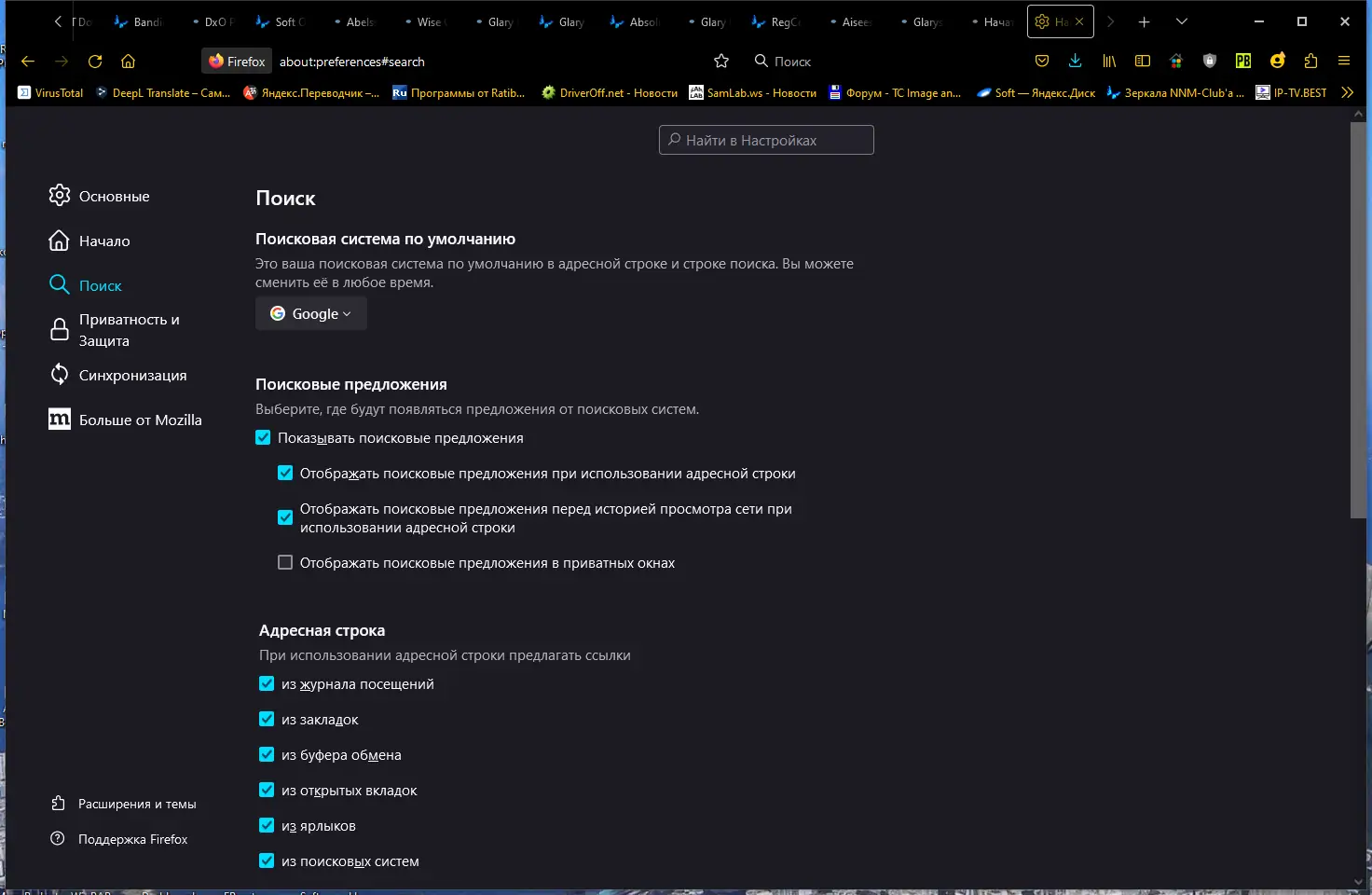Uncheck 'Показывать поисковые предложения' checkbox

point(264,438)
